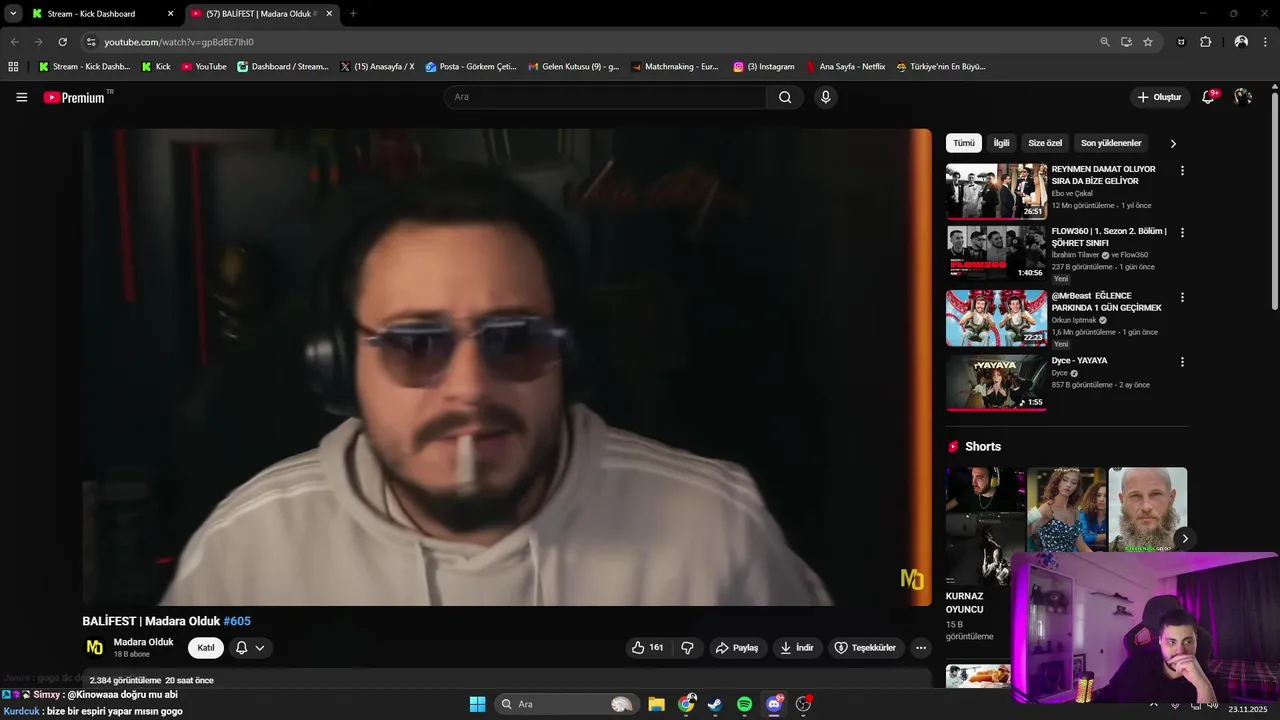
Task: Open the YouTube guide hamburger menu
Action: pos(21,97)
